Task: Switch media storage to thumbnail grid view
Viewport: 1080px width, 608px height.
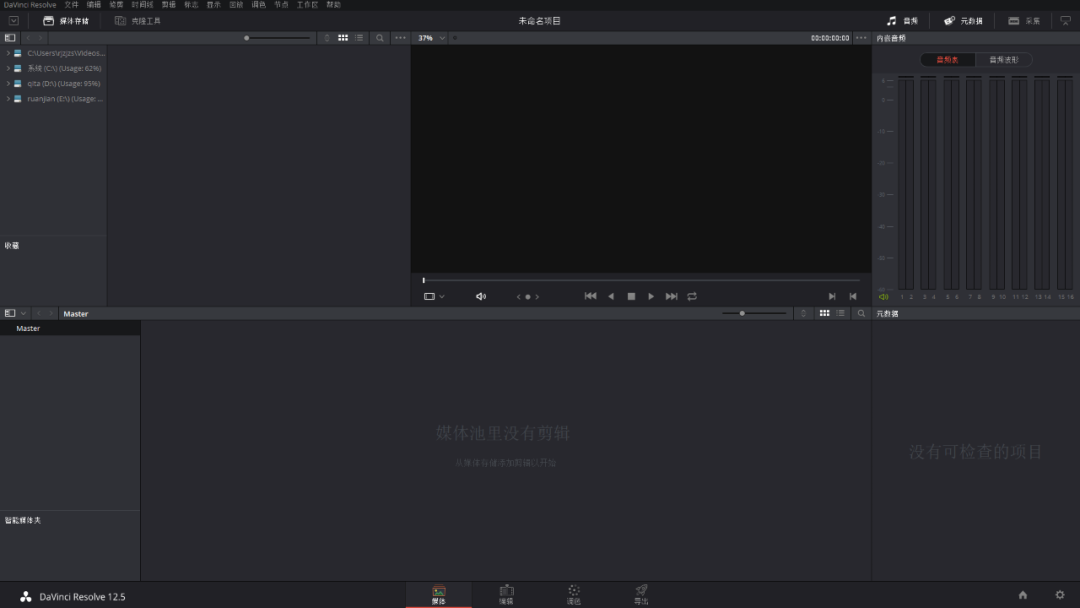Action: [x=342, y=38]
